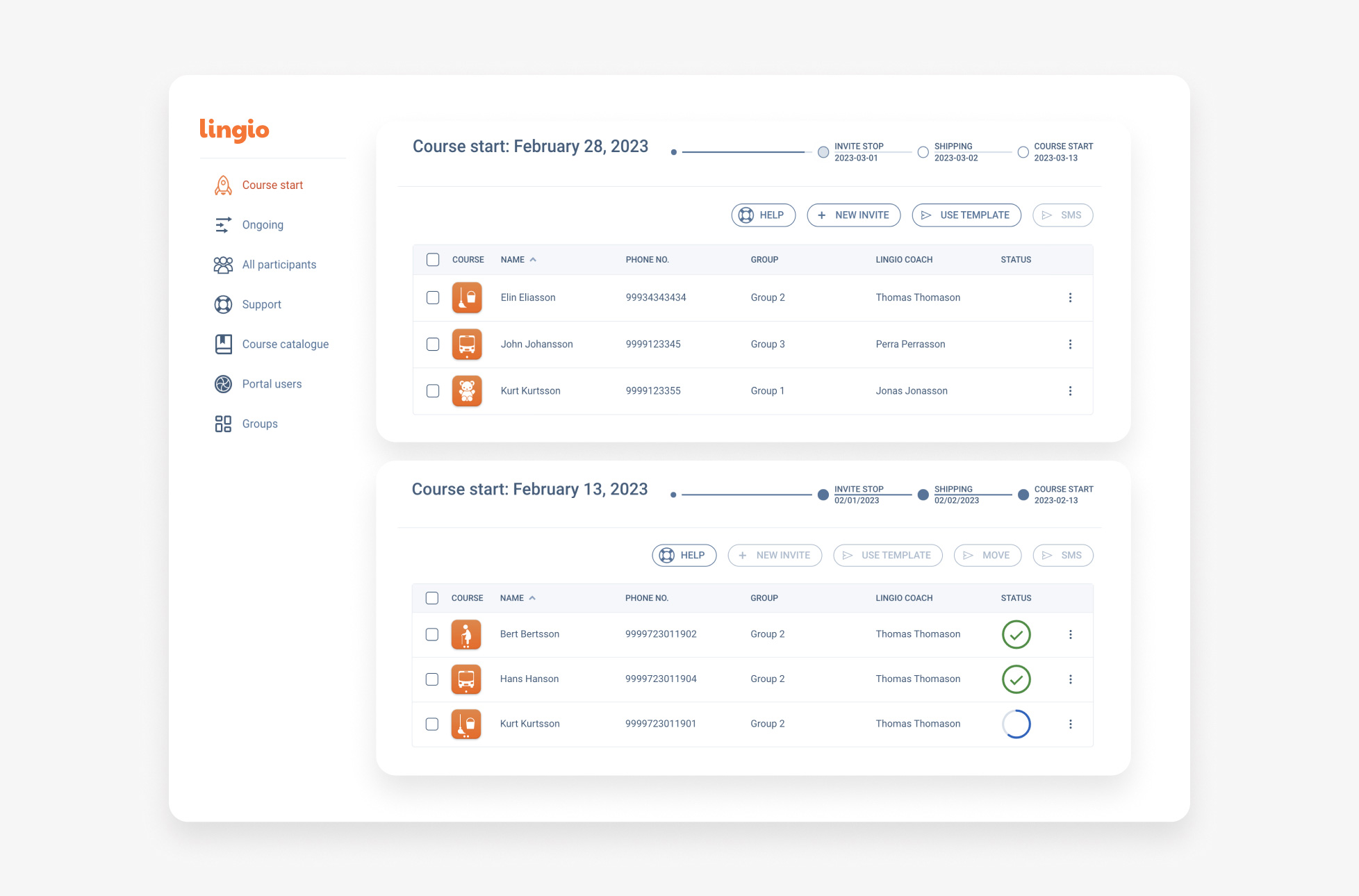Click the Portal users sidebar icon

click(x=221, y=384)
